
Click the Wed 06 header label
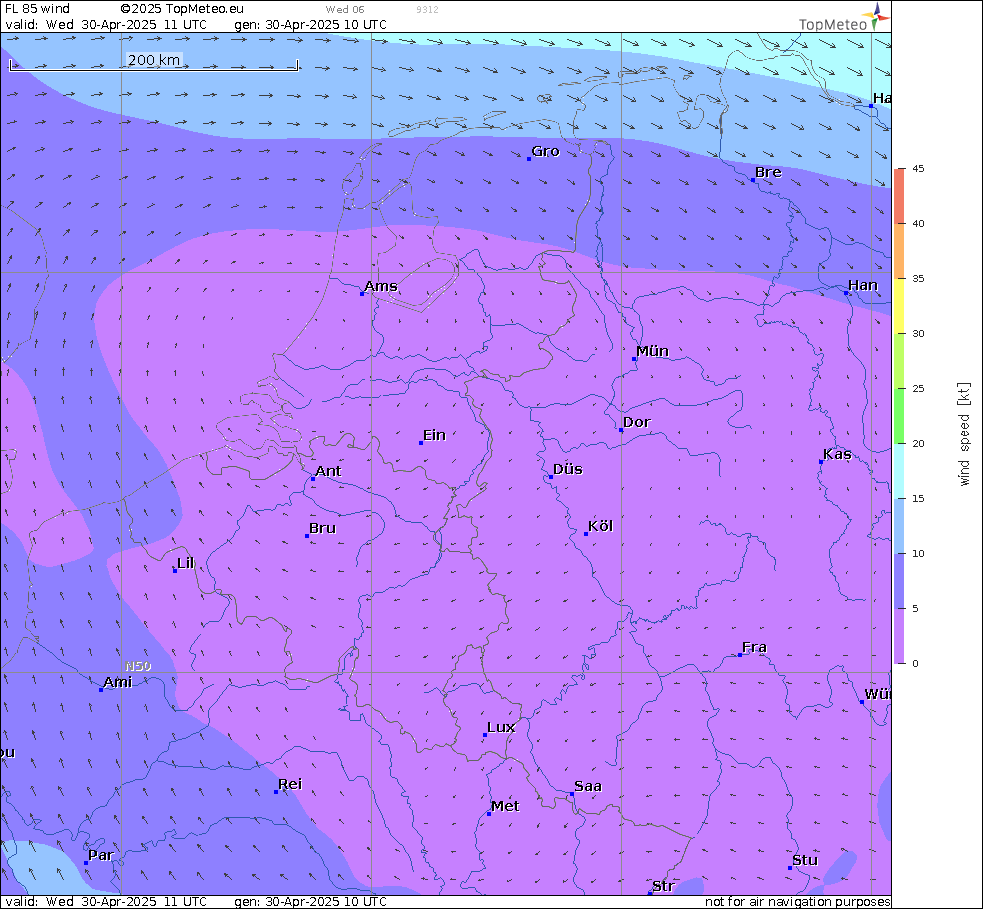345,9
